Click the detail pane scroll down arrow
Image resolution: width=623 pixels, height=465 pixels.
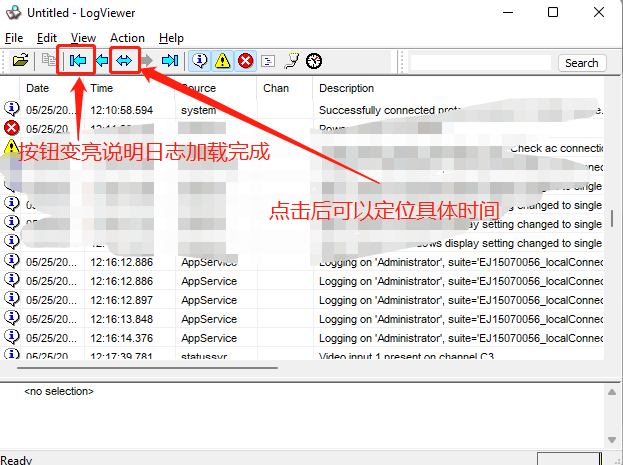coord(612,440)
